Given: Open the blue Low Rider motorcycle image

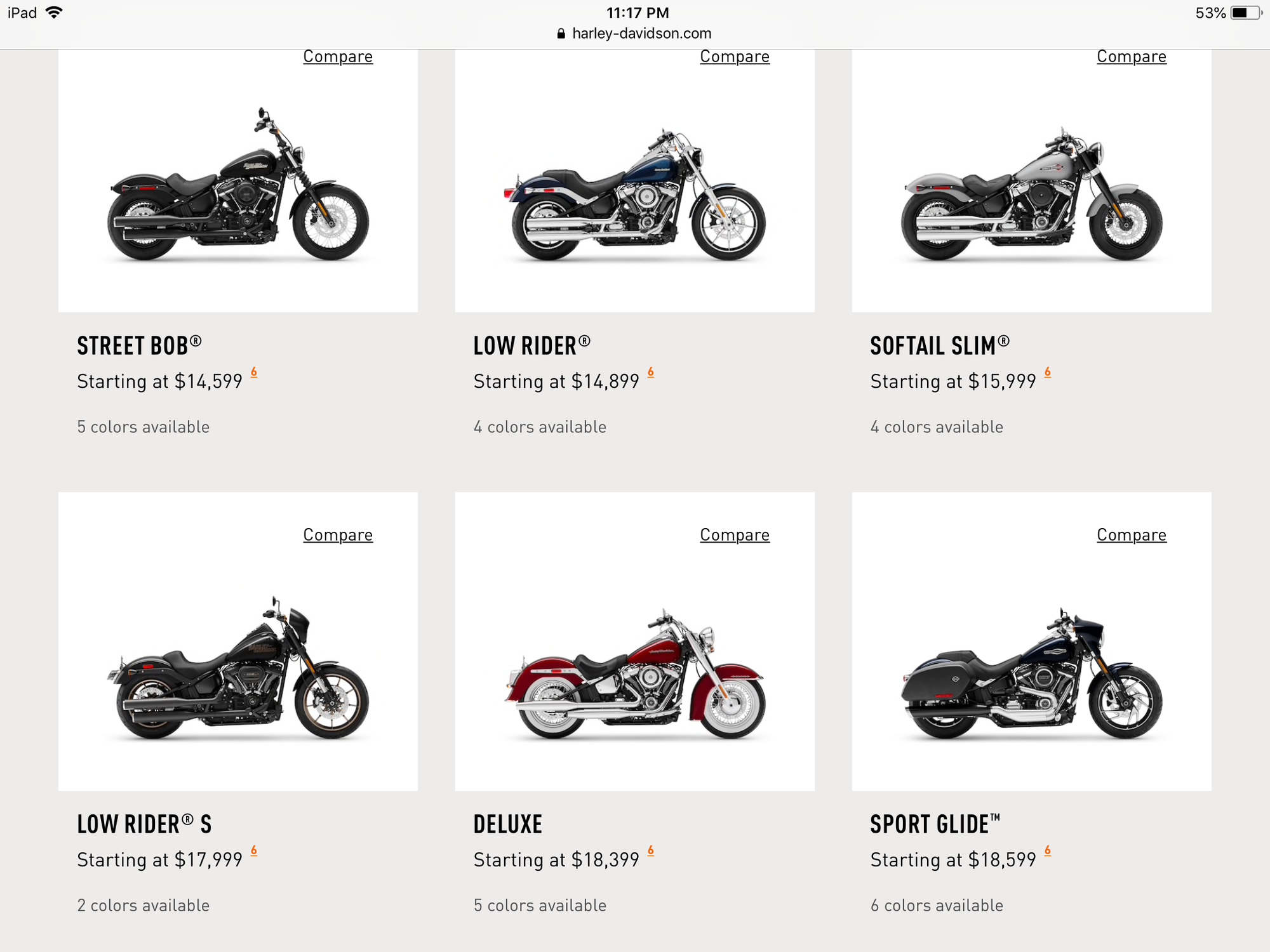Looking at the screenshot, I should click(635, 197).
